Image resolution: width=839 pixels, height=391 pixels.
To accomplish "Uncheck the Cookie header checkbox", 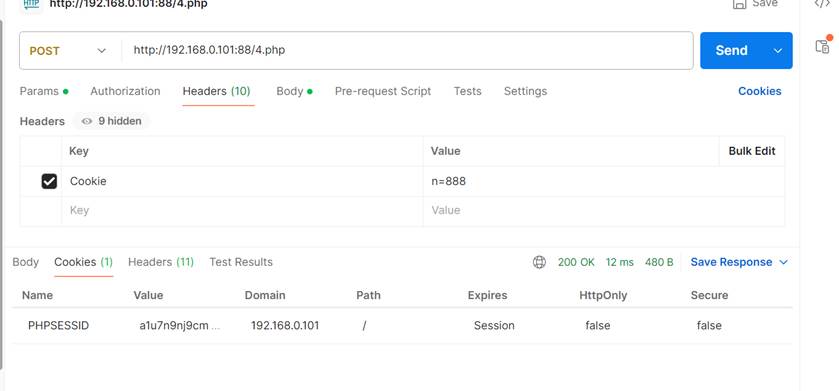I will pyautogui.click(x=49, y=182).
